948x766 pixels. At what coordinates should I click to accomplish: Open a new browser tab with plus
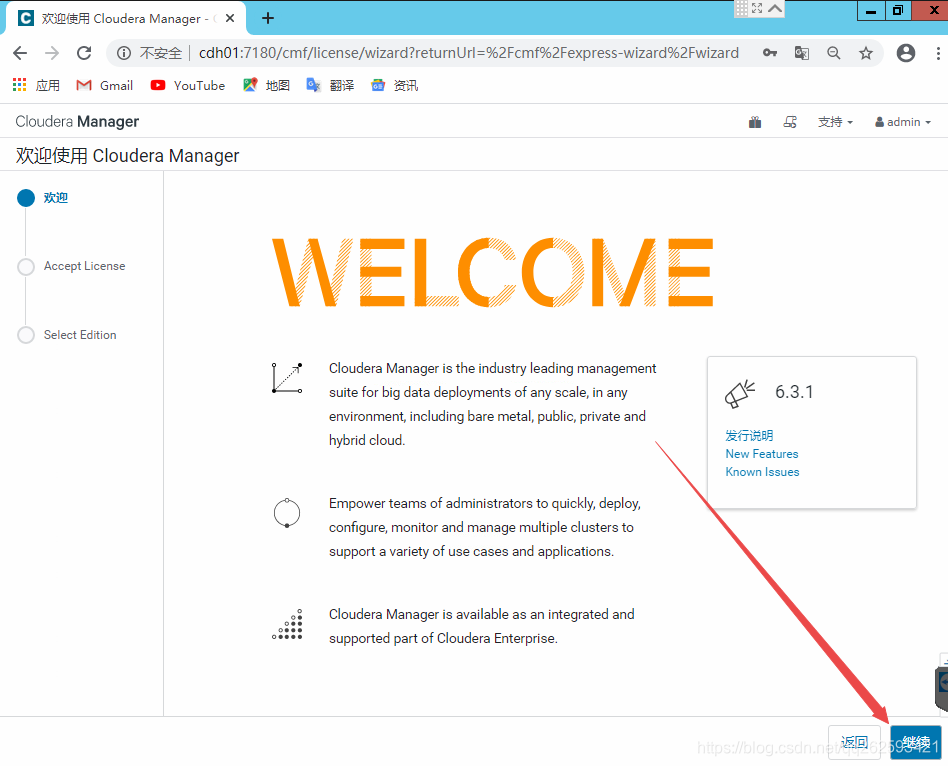(x=268, y=18)
